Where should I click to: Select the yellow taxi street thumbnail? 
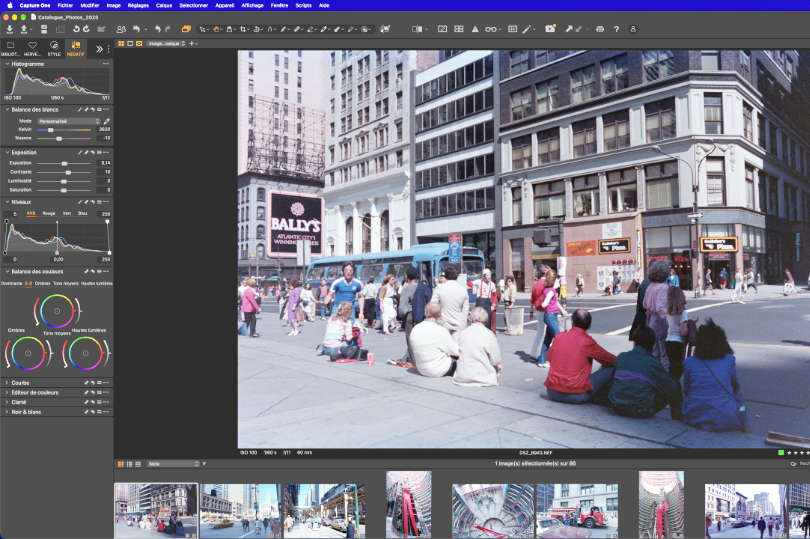[x=241, y=511]
